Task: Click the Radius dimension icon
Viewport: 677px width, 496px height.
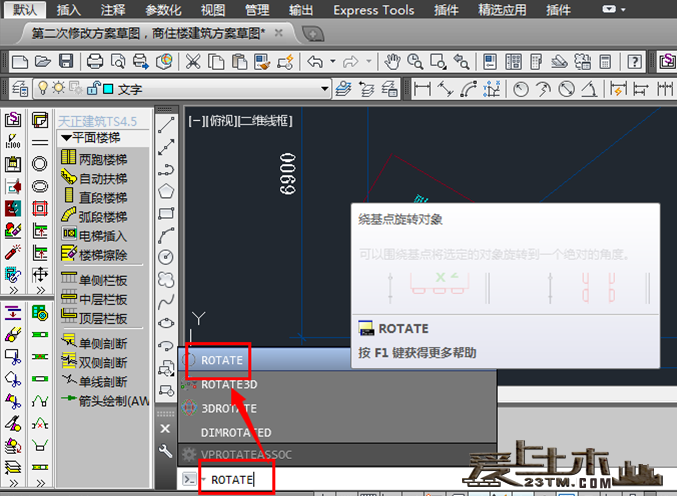Action: tap(521, 89)
